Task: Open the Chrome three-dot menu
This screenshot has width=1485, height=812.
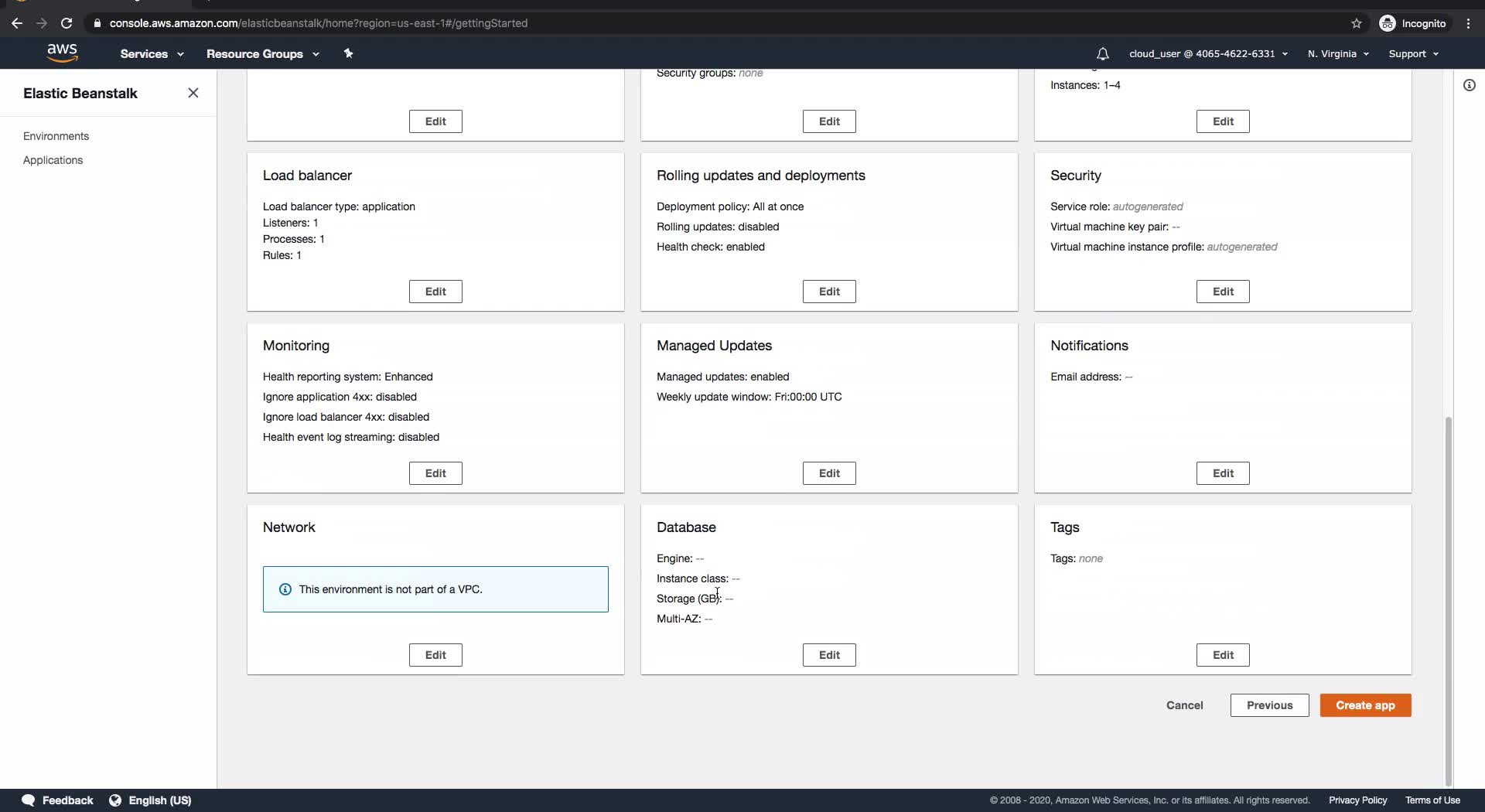Action: (x=1469, y=23)
